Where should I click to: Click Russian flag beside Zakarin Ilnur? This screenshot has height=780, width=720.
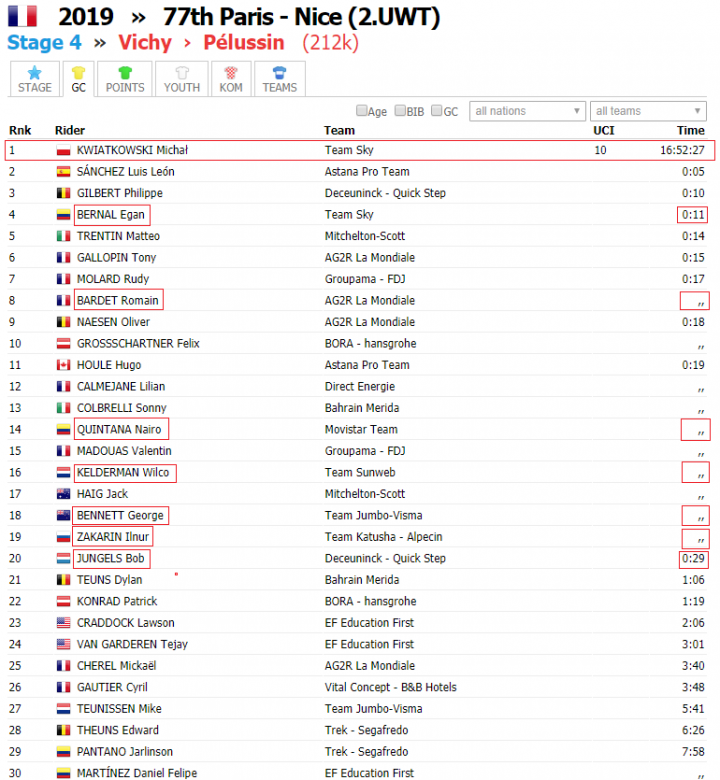pos(63,537)
